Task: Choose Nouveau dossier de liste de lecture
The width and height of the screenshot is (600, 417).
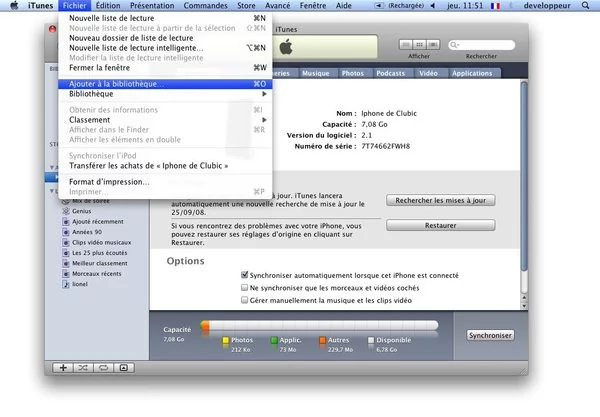Action: [165, 38]
